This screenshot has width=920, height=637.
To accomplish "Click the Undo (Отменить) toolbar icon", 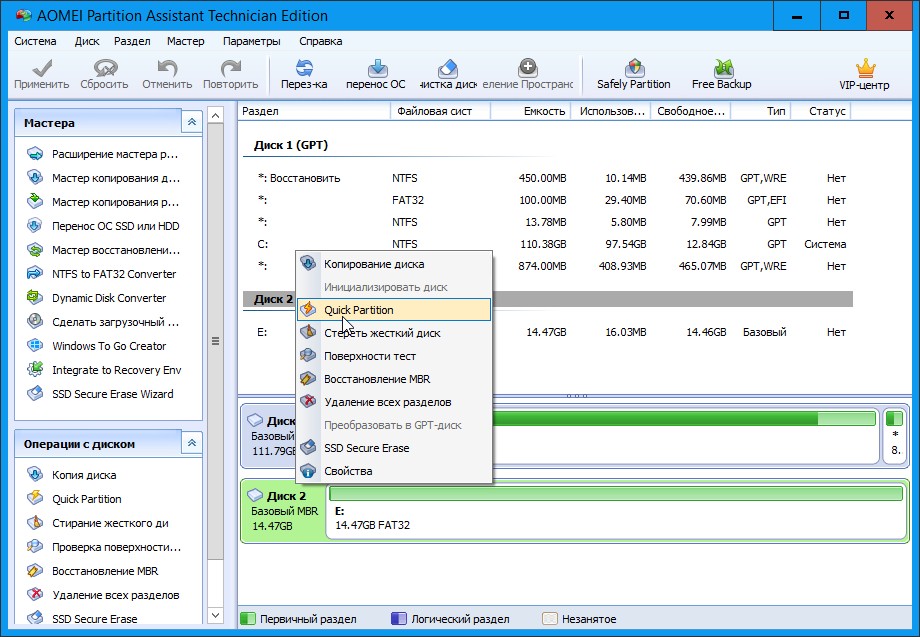I will click(167, 74).
